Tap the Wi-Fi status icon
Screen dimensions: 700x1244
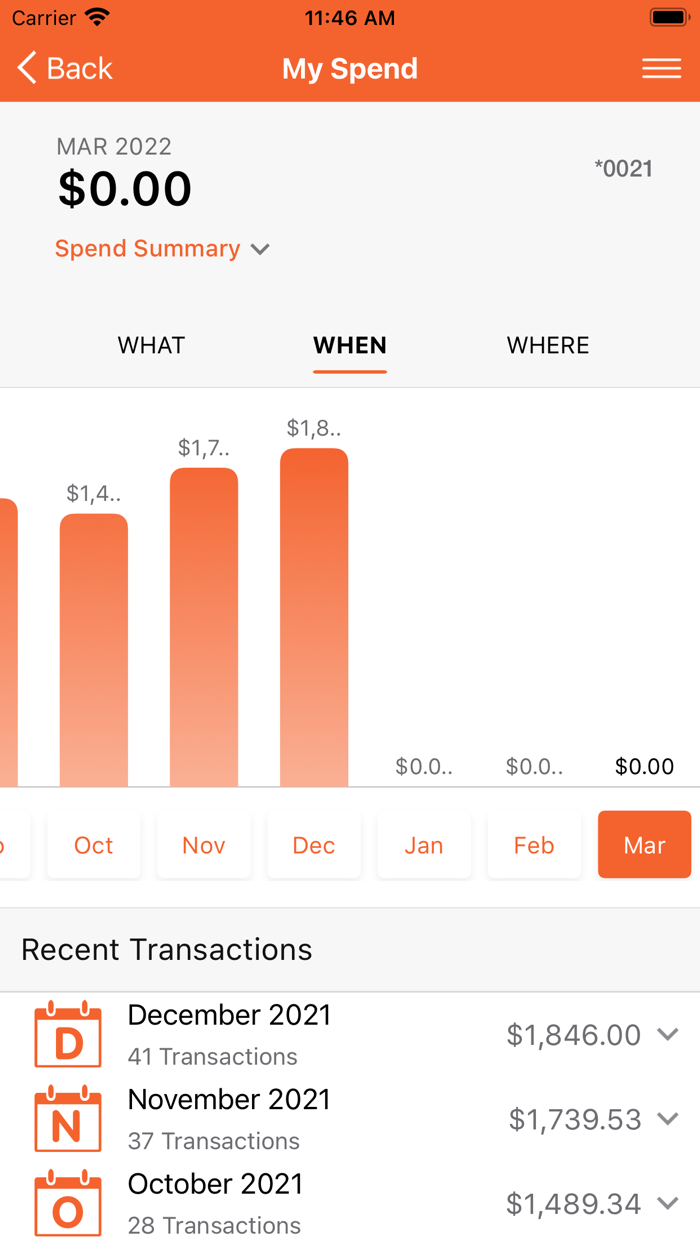[97, 16]
